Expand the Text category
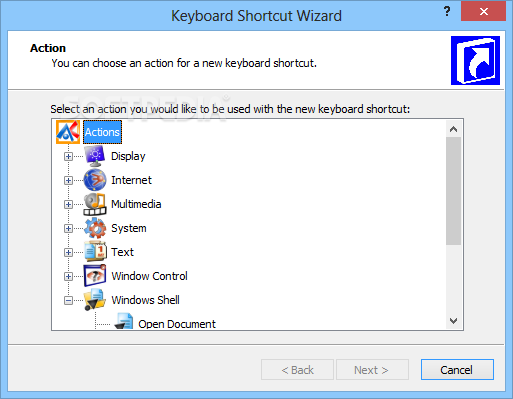This screenshot has height=399, width=513. (68, 252)
